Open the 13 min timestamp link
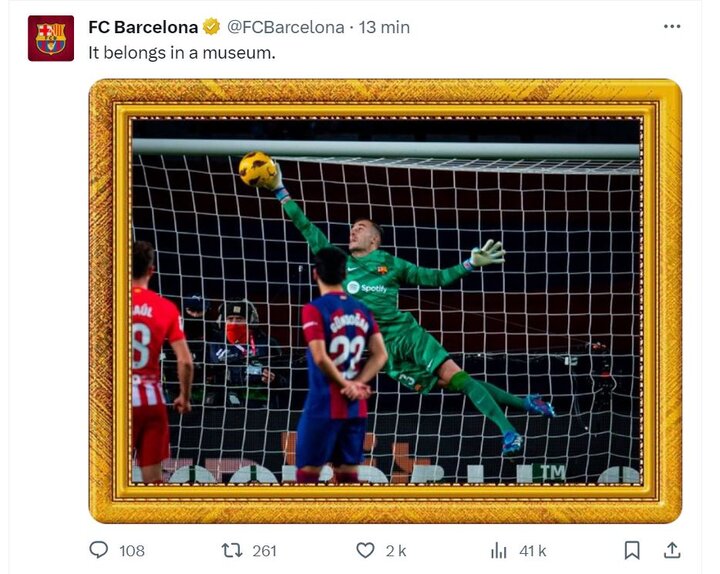 (x=384, y=27)
